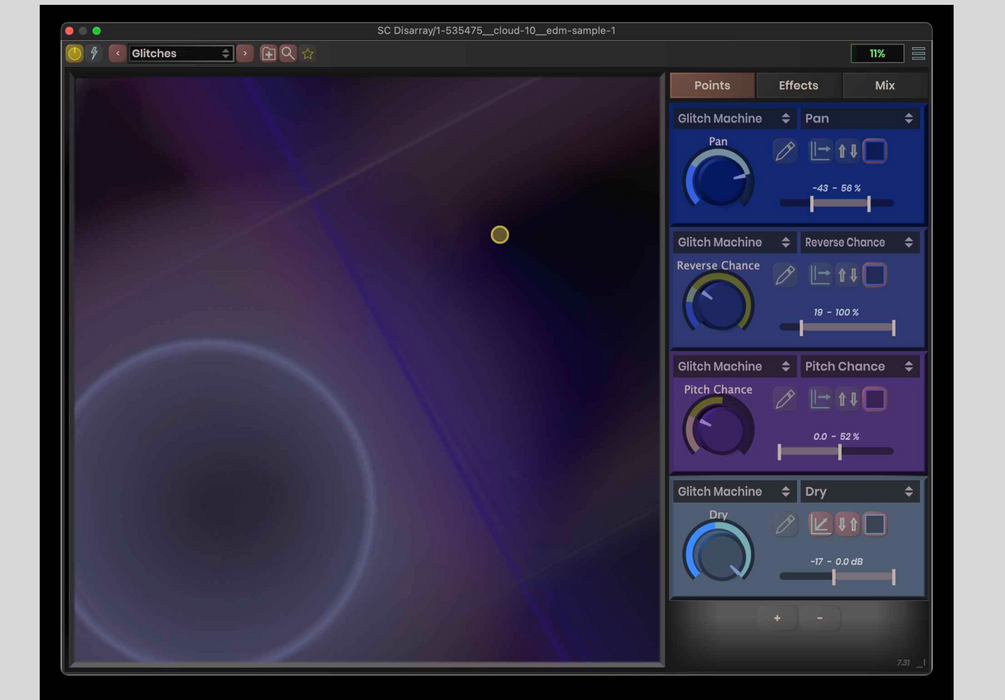The height and width of the screenshot is (700, 1005).
Task: Click the lightning bolt icon in toolbar
Action: click(94, 53)
